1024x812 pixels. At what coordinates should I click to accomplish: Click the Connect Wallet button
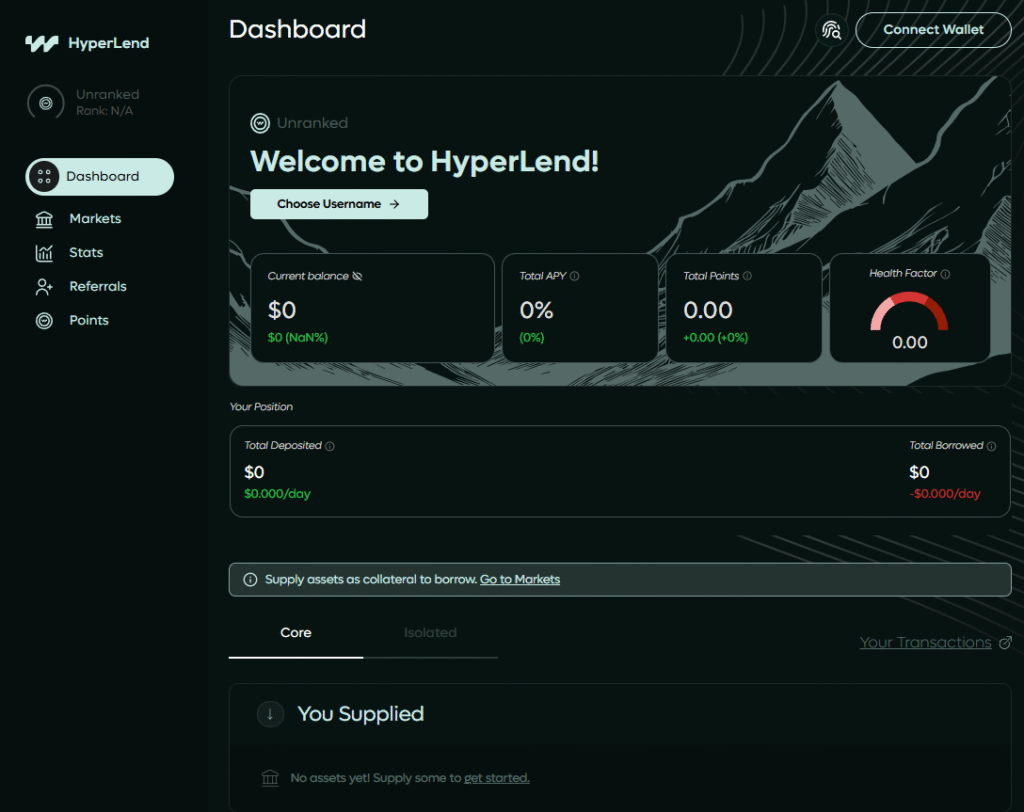point(932,30)
